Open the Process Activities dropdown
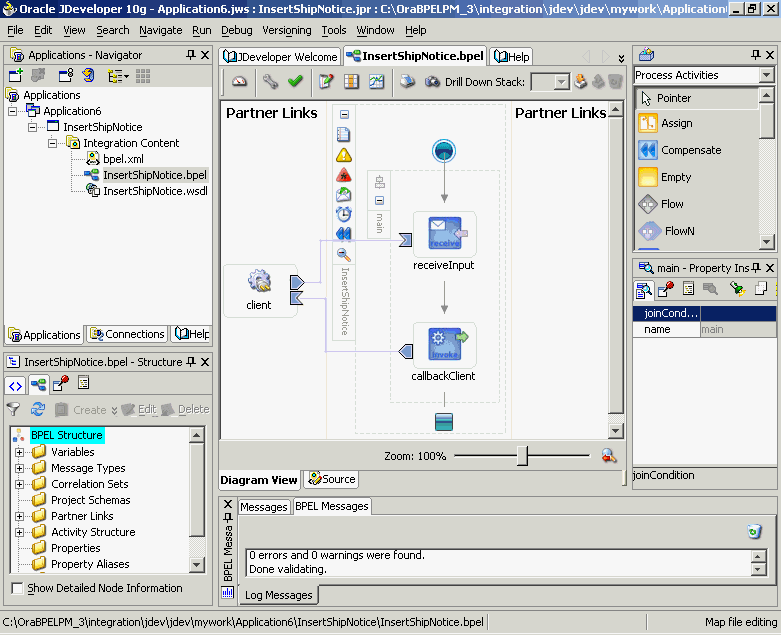The image size is (781, 635). [766, 75]
